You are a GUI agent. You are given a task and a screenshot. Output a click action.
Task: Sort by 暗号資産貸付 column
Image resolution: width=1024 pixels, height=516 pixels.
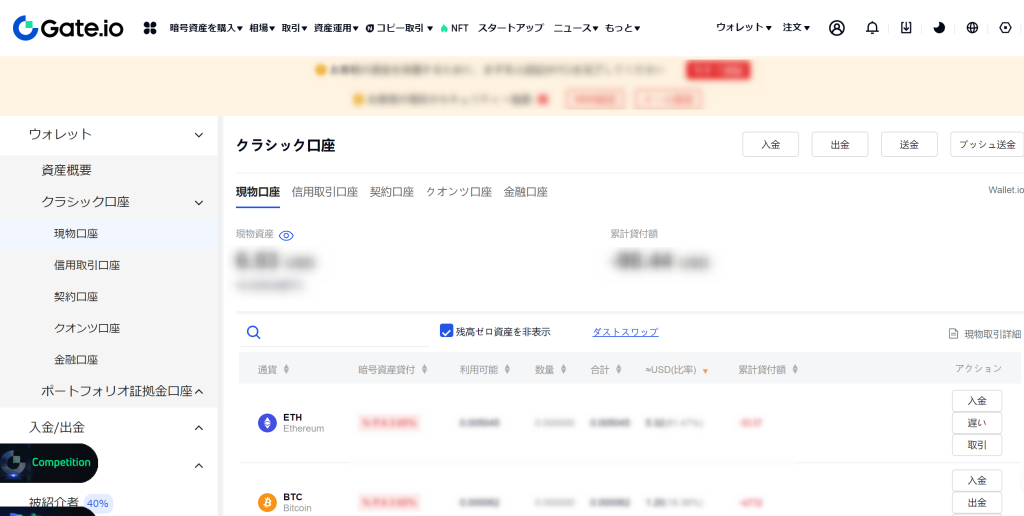424,370
